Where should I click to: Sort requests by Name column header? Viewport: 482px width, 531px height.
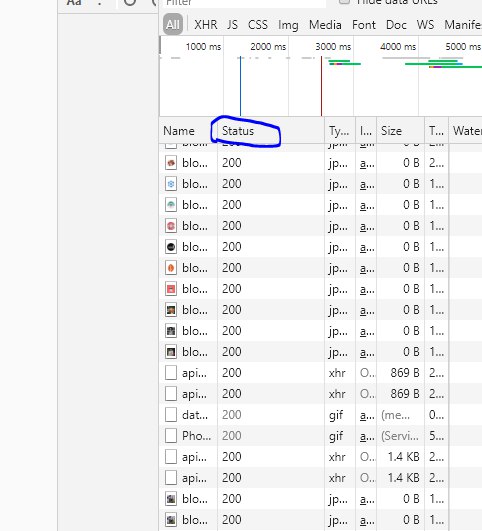tap(179, 131)
